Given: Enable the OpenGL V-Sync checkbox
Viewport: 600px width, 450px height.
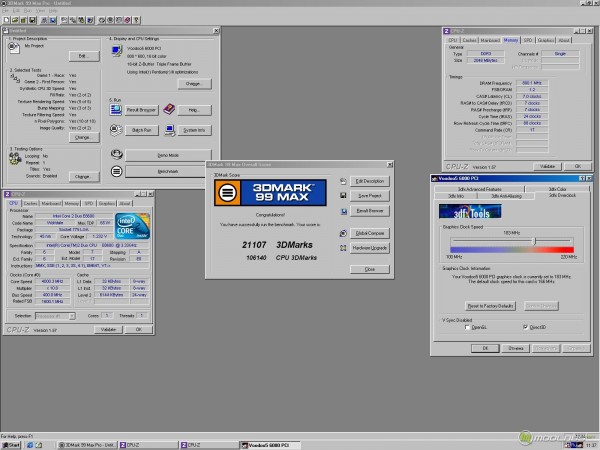Looking at the screenshot, I should click(467, 327).
